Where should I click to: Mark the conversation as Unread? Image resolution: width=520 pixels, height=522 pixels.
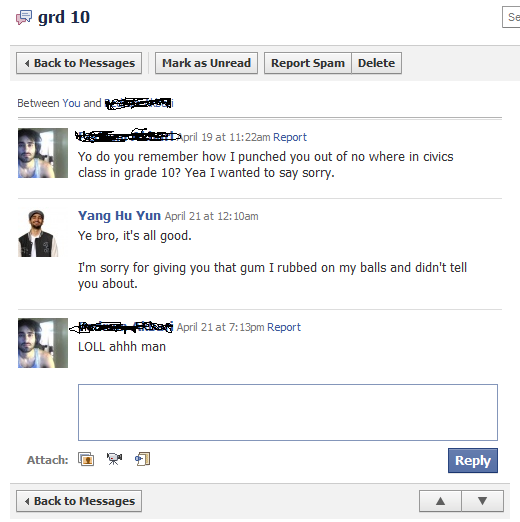[206, 63]
